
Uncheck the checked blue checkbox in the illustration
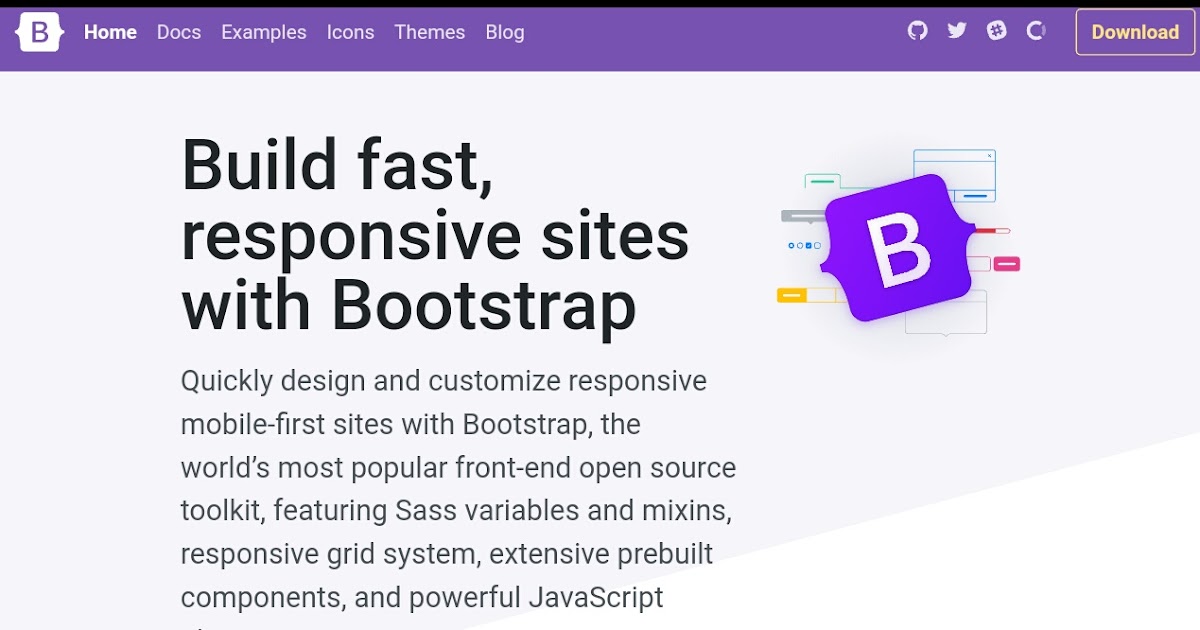[808, 245]
